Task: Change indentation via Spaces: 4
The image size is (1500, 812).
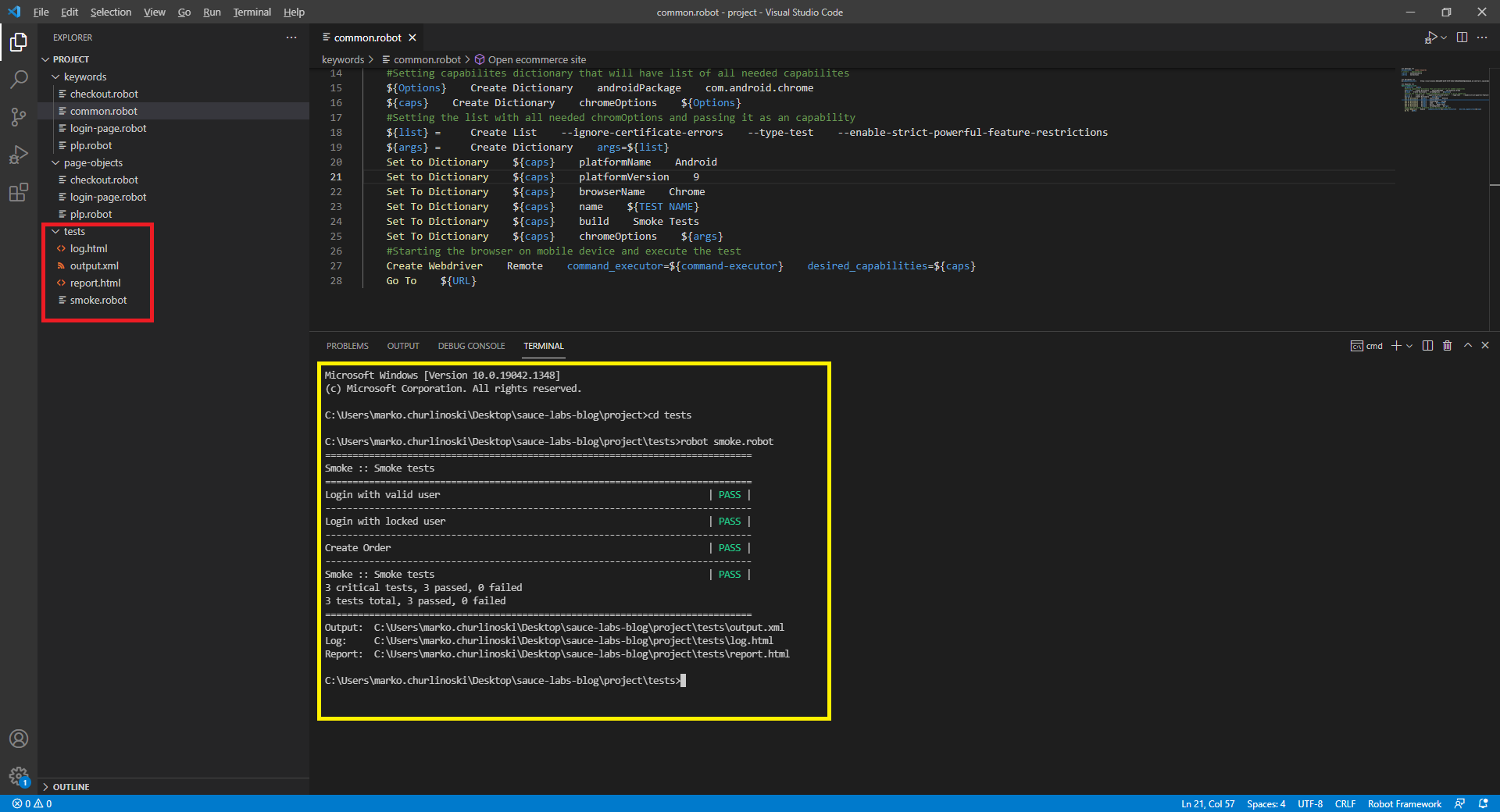Action: click(1266, 803)
